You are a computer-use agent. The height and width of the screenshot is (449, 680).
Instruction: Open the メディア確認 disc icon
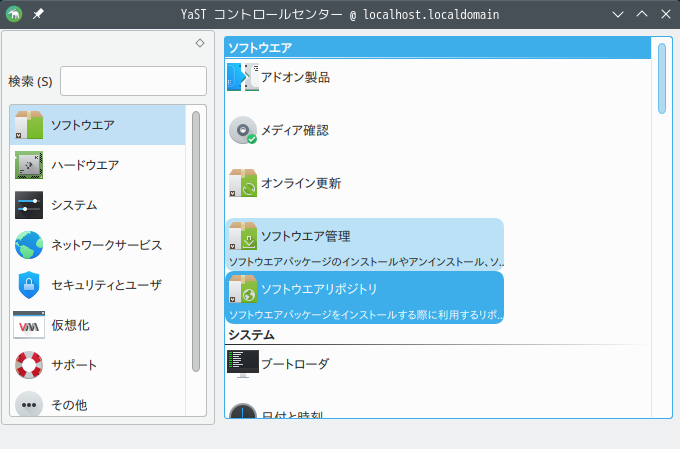[x=243, y=130]
